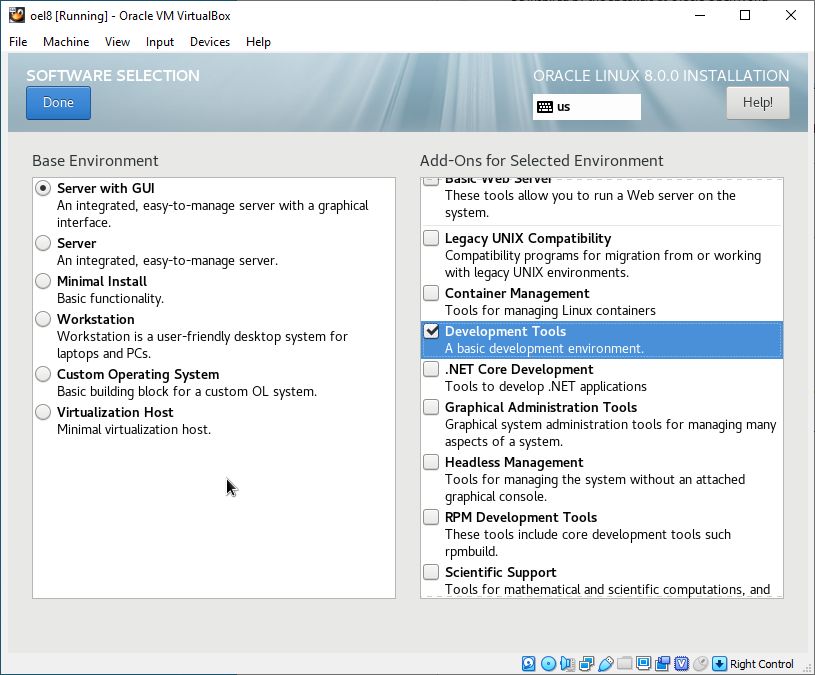Click the blue Done button
This screenshot has height=675, width=815.
point(58,103)
